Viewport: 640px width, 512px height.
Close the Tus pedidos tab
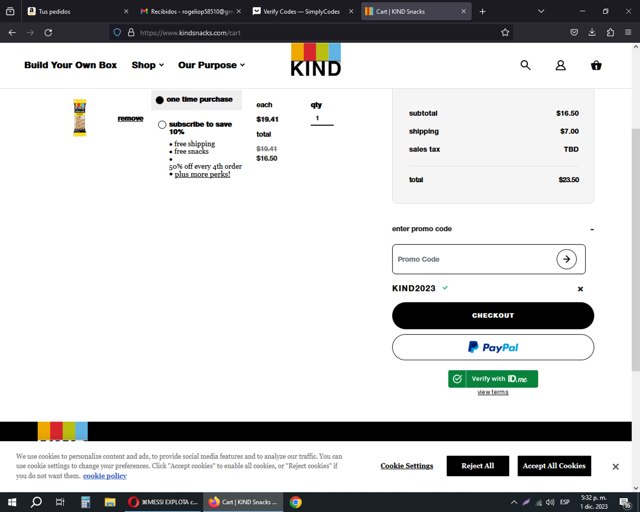[126, 11]
